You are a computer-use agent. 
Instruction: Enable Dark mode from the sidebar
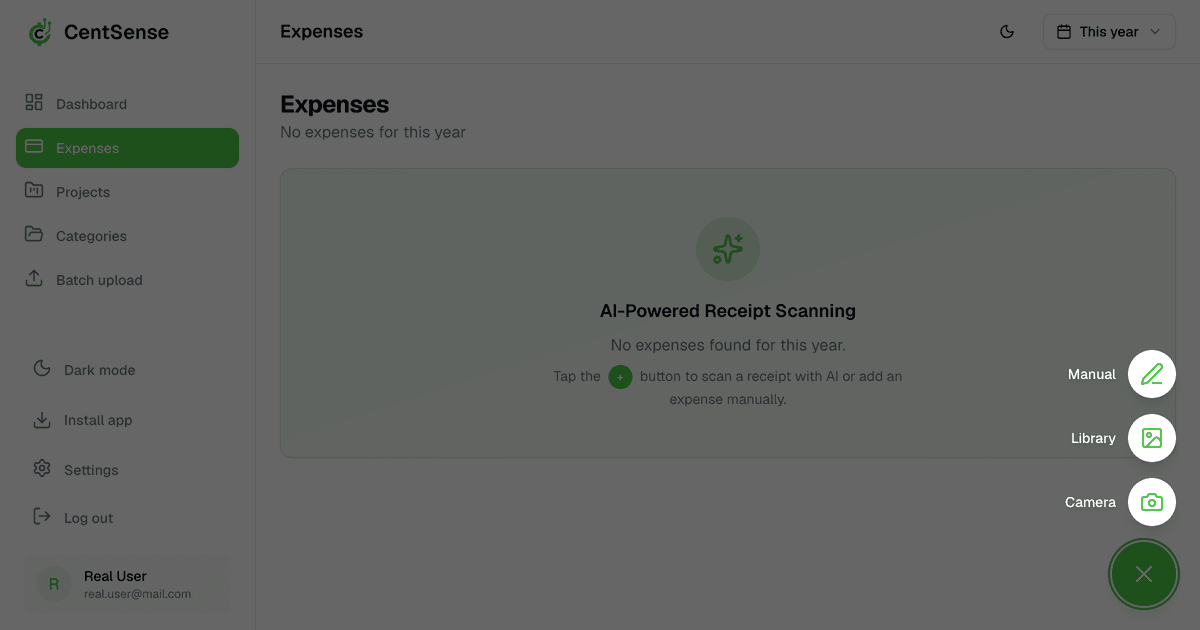97,369
